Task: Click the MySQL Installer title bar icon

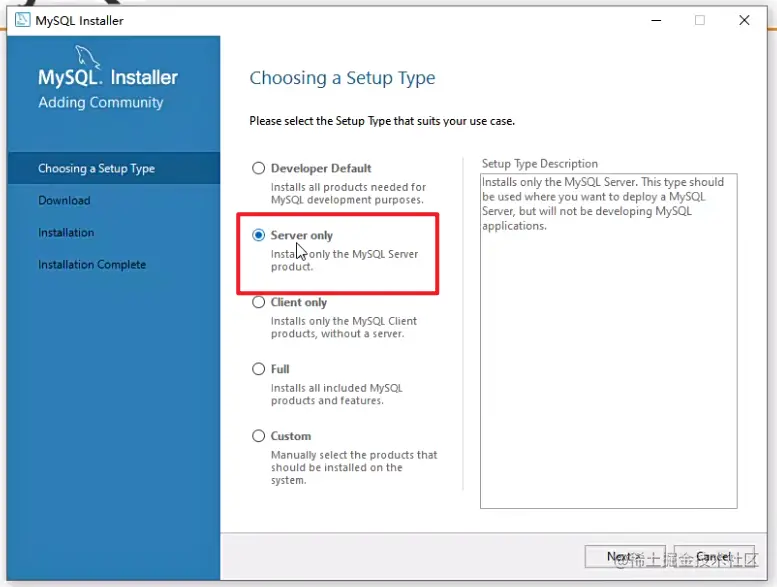Action: [x=22, y=20]
